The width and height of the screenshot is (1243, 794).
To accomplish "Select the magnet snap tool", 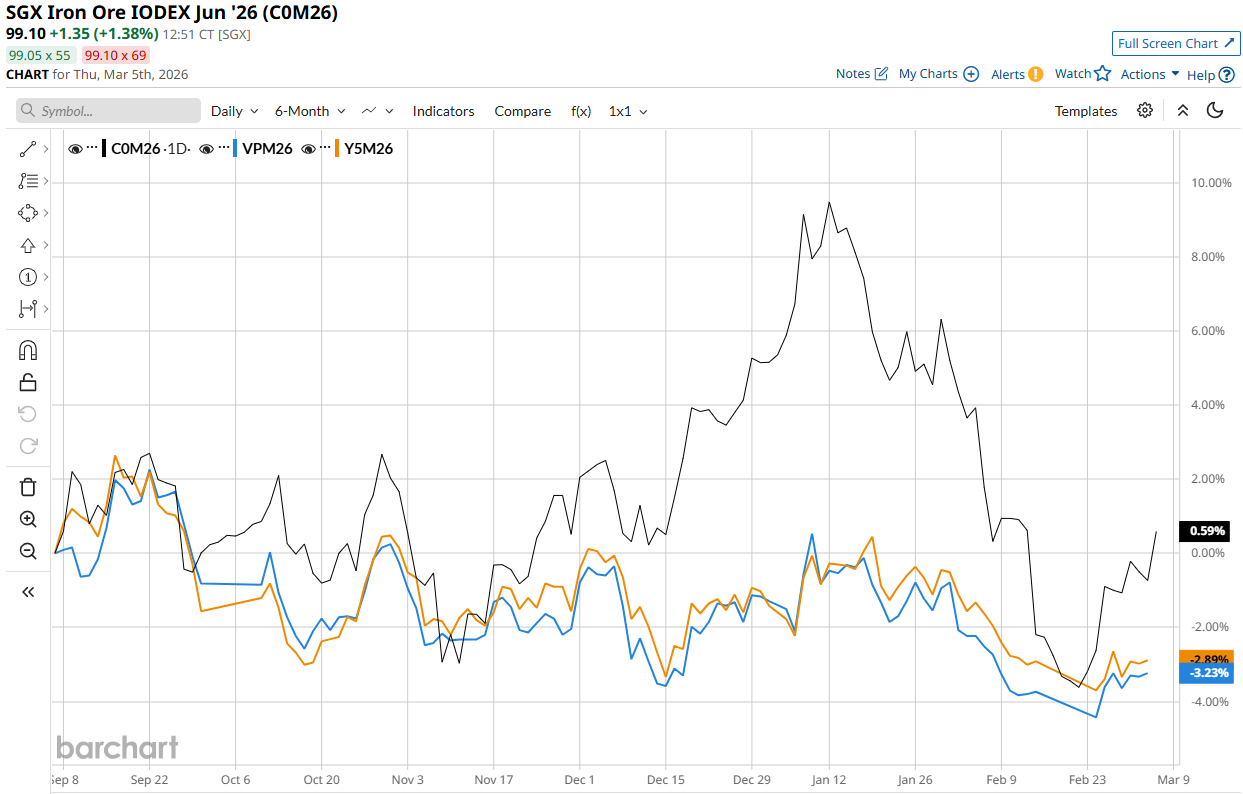I will click(28, 350).
